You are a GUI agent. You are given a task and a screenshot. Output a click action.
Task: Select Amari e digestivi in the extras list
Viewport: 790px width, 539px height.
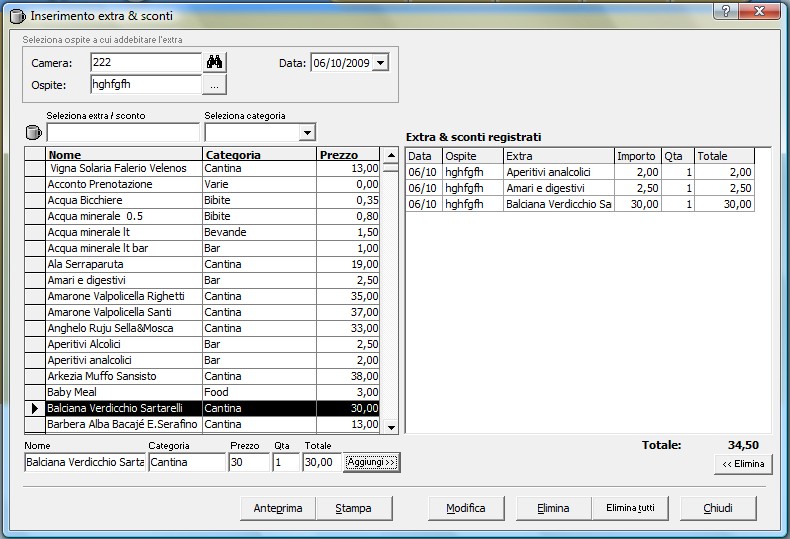(202, 281)
